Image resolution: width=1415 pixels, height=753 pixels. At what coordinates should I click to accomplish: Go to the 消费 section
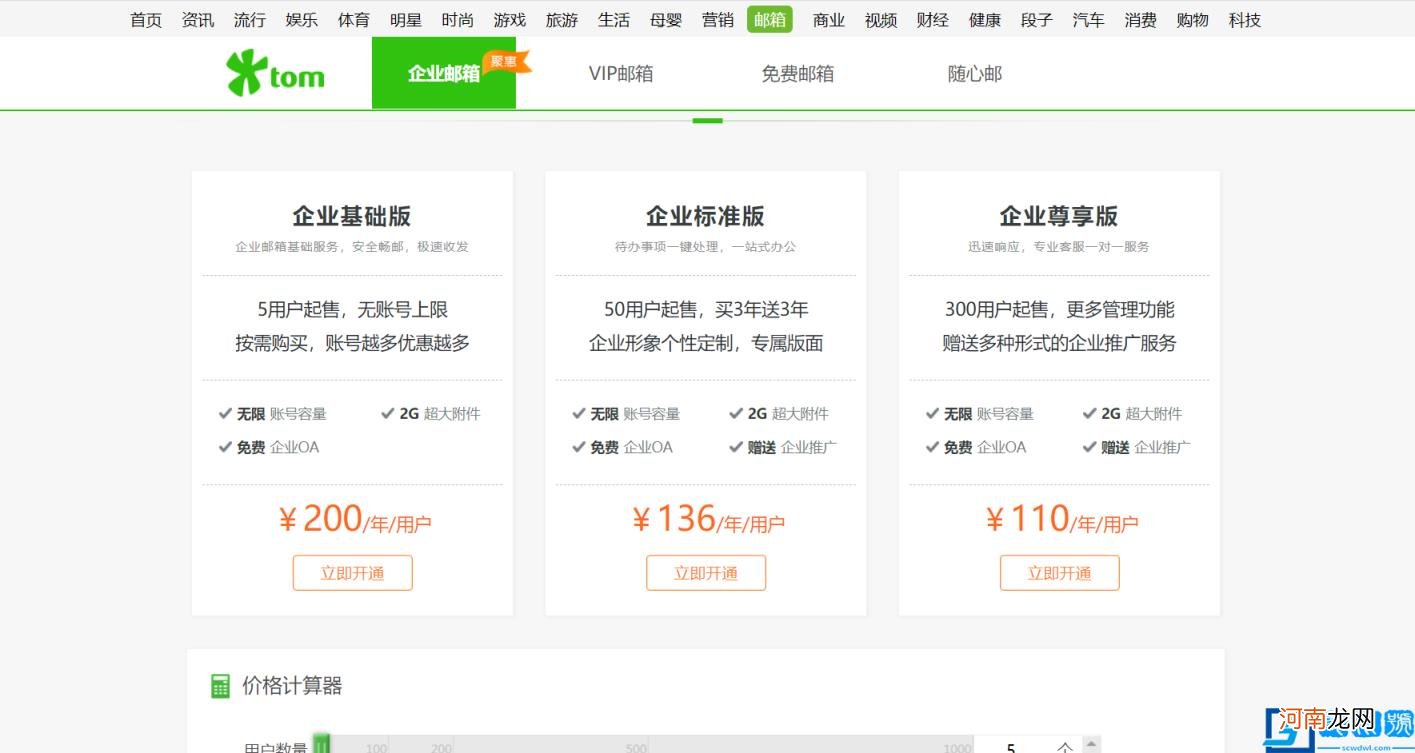[1141, 19]
